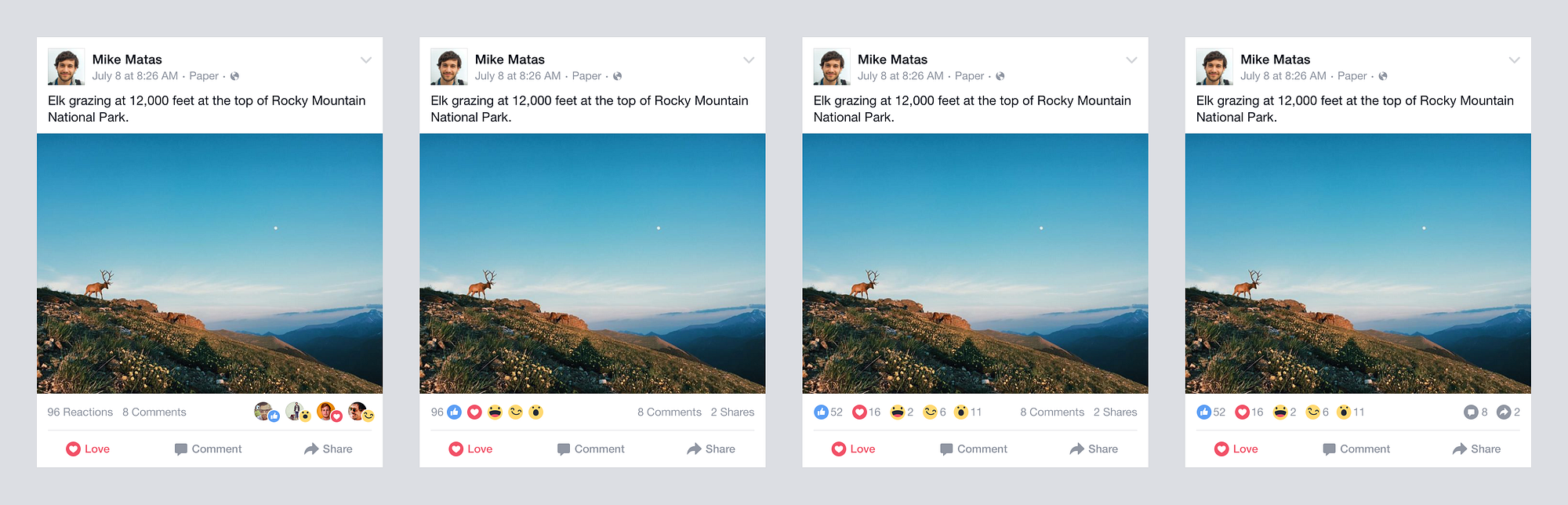Click the like count 52 icon in the fourth post
This screenshot has width=1568, height=505.
coord(1204,412)
